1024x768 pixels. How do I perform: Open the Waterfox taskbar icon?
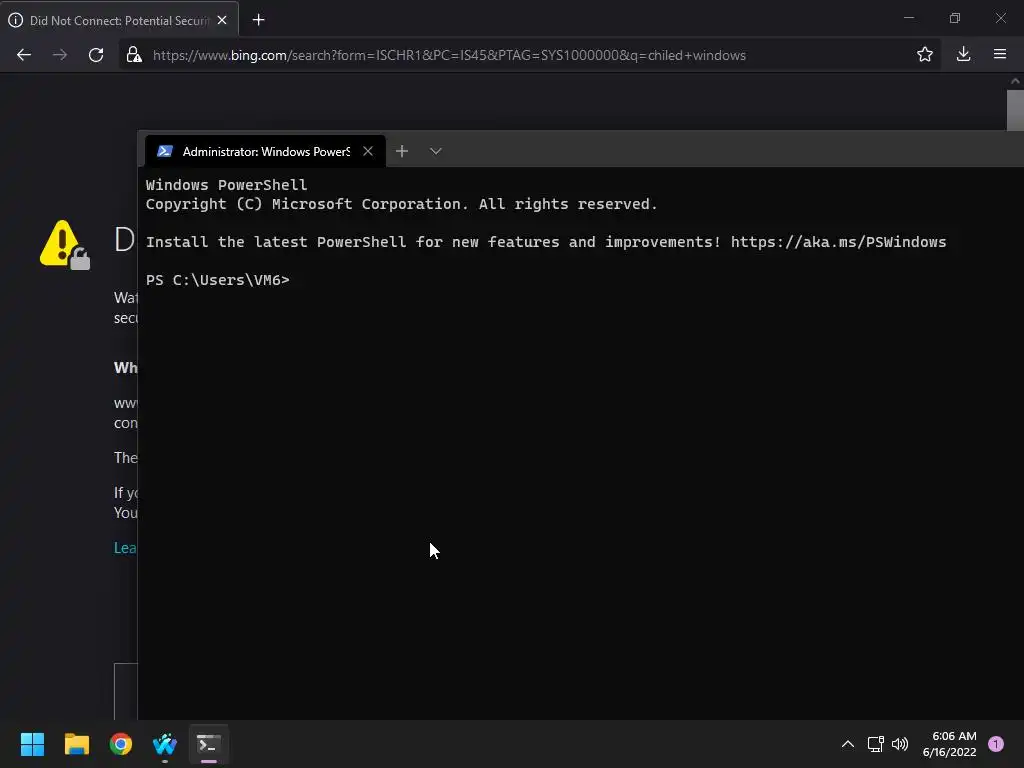165,744
